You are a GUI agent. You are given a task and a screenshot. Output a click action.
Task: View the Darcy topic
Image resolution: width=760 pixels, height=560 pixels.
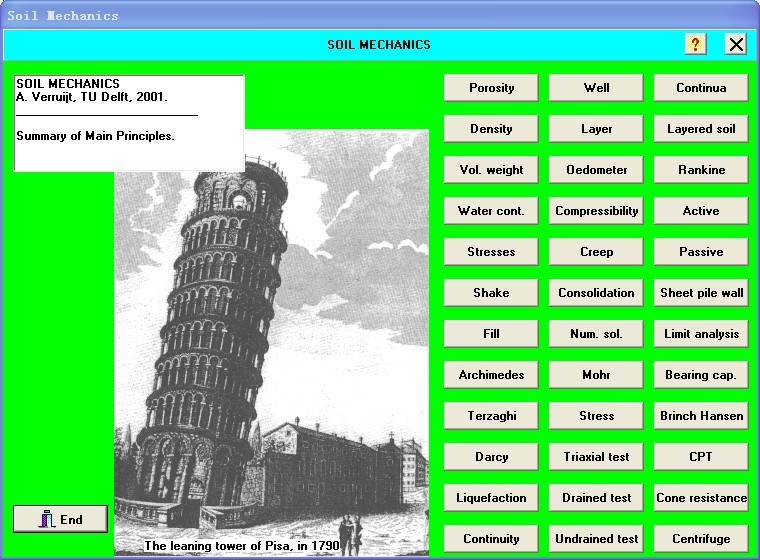click(491, 457)
